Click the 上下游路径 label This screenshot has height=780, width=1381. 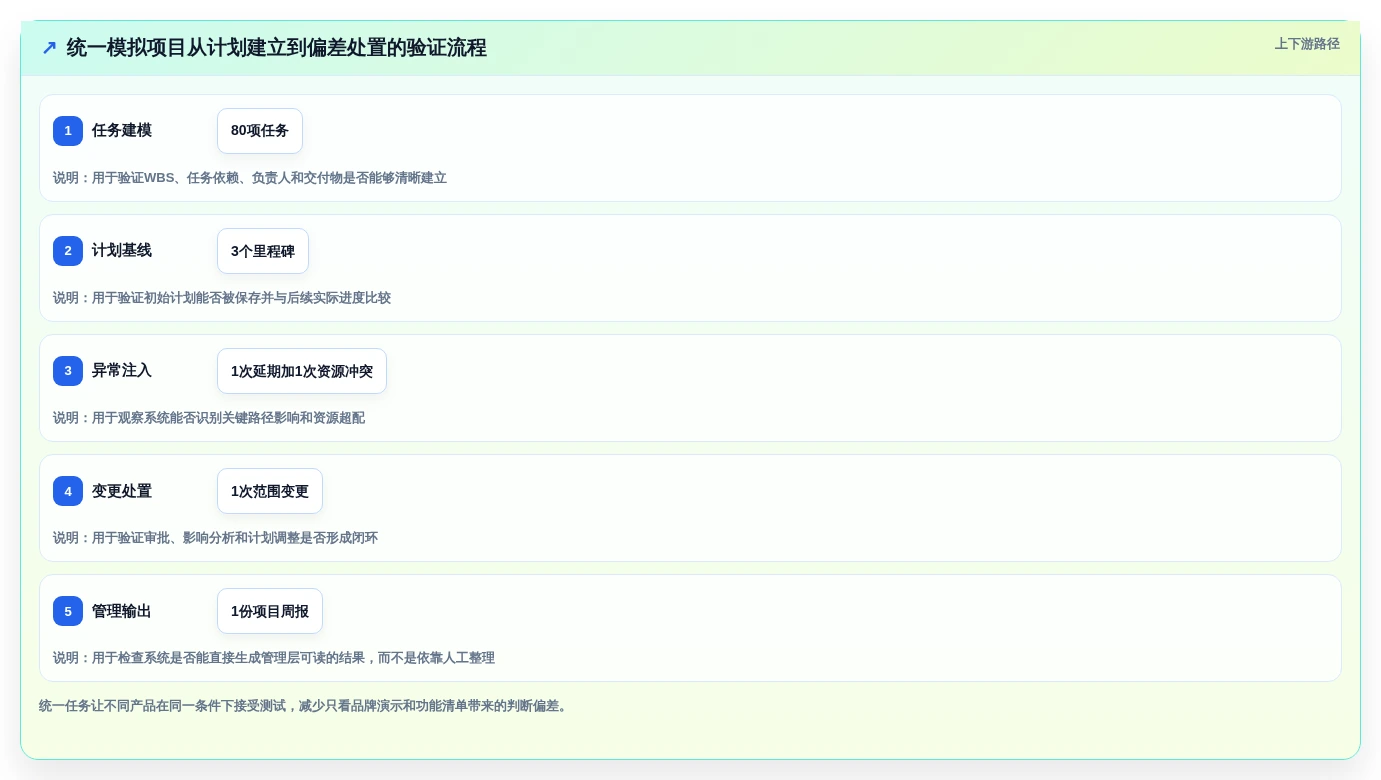1307,44
